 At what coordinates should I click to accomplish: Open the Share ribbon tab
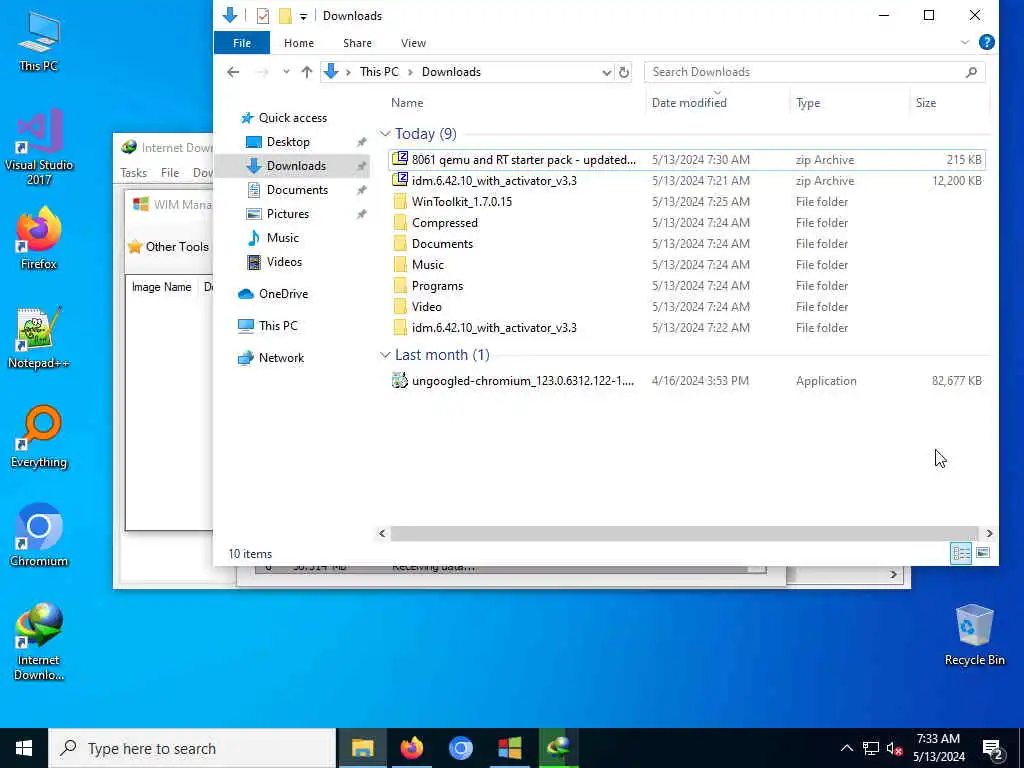(357, 42)
